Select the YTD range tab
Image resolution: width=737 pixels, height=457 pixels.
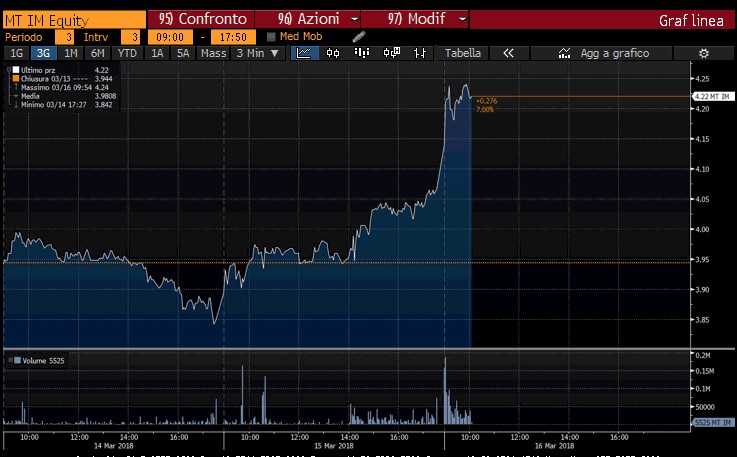point(127,53)
